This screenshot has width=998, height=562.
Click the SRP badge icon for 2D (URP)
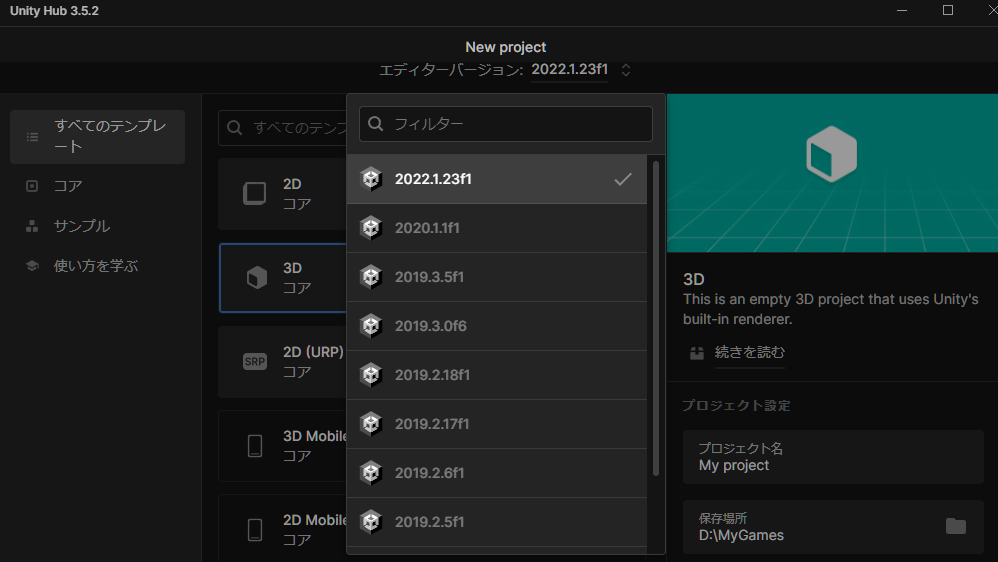255,362
